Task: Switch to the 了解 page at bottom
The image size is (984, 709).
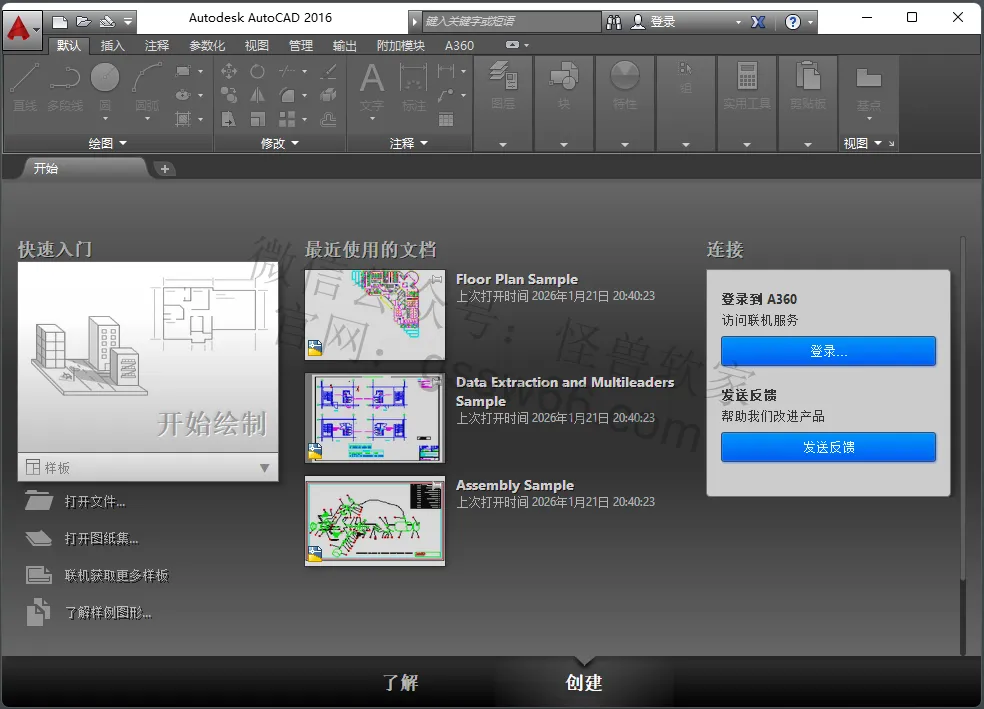Action: point(400,683)
